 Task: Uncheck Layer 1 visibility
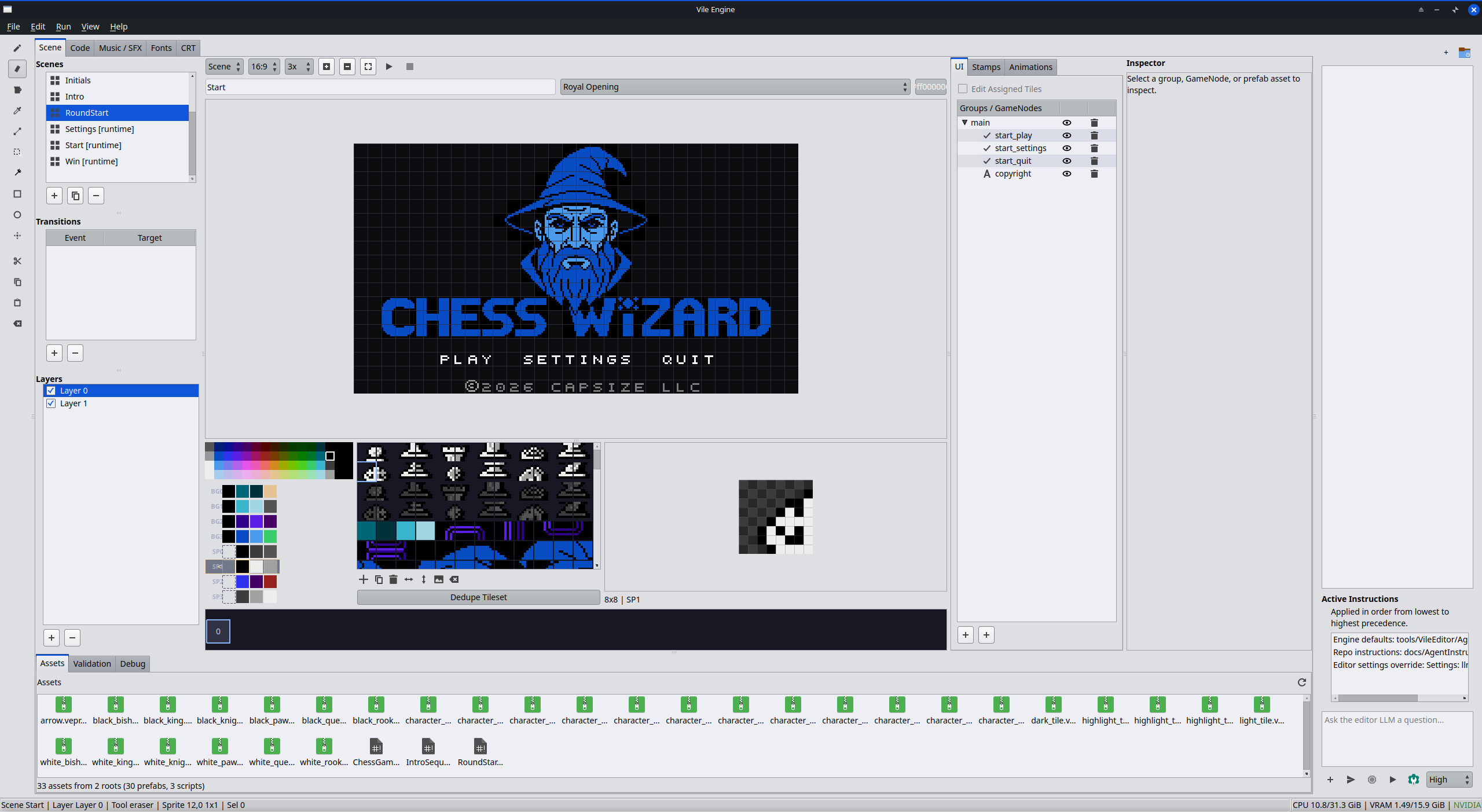coord(51,403)
